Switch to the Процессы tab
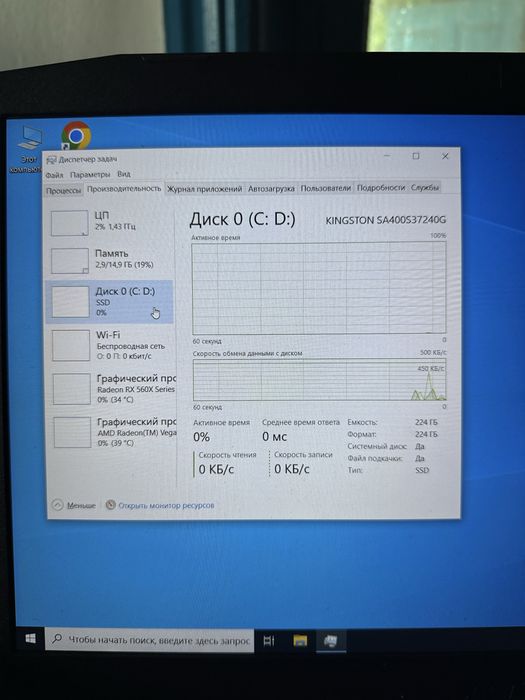 tap(63, 190)
